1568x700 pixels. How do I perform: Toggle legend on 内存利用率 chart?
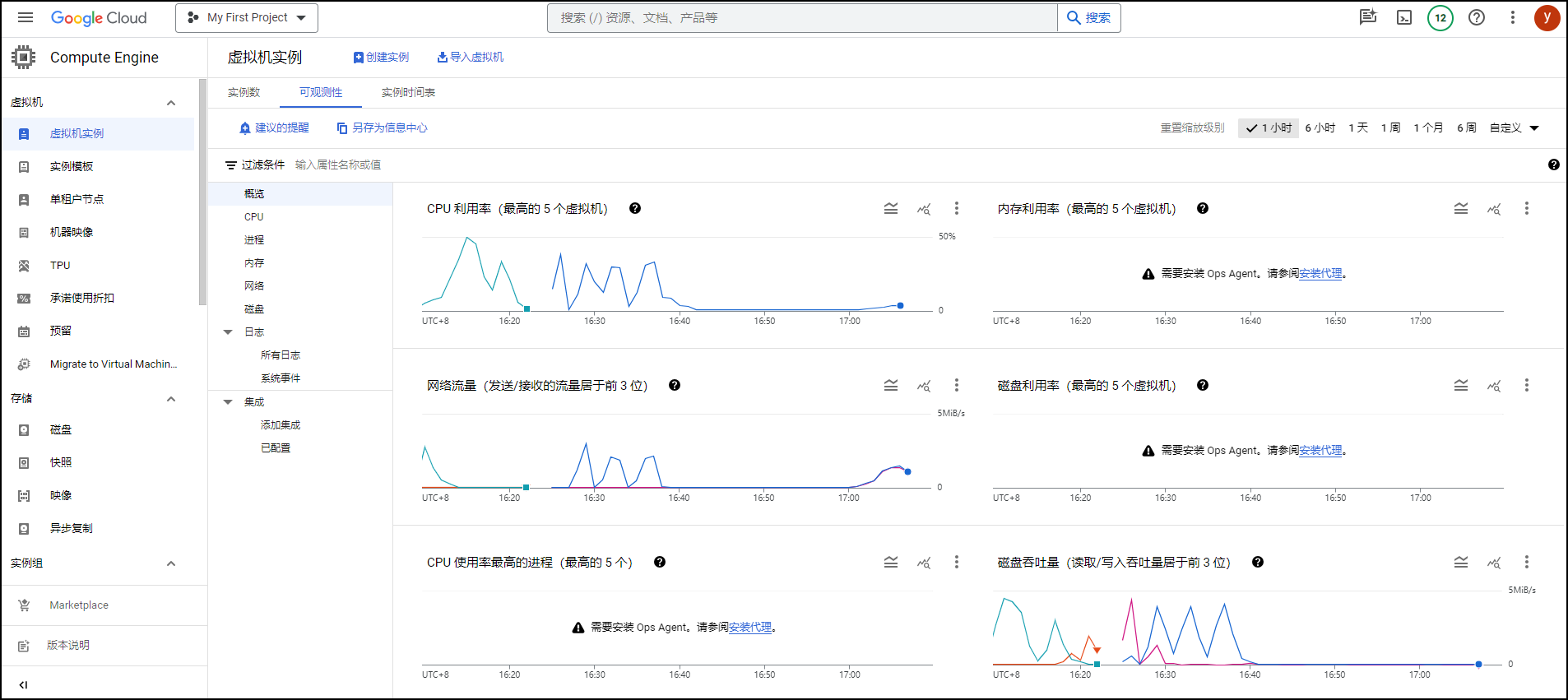pyautogui.click(x=1461, y=208)
